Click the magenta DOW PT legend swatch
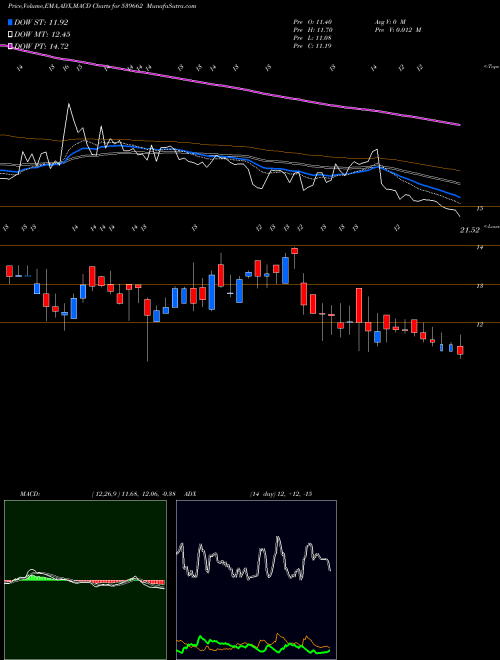The width and height of the screenshot is (500, 660). point(11,46)
